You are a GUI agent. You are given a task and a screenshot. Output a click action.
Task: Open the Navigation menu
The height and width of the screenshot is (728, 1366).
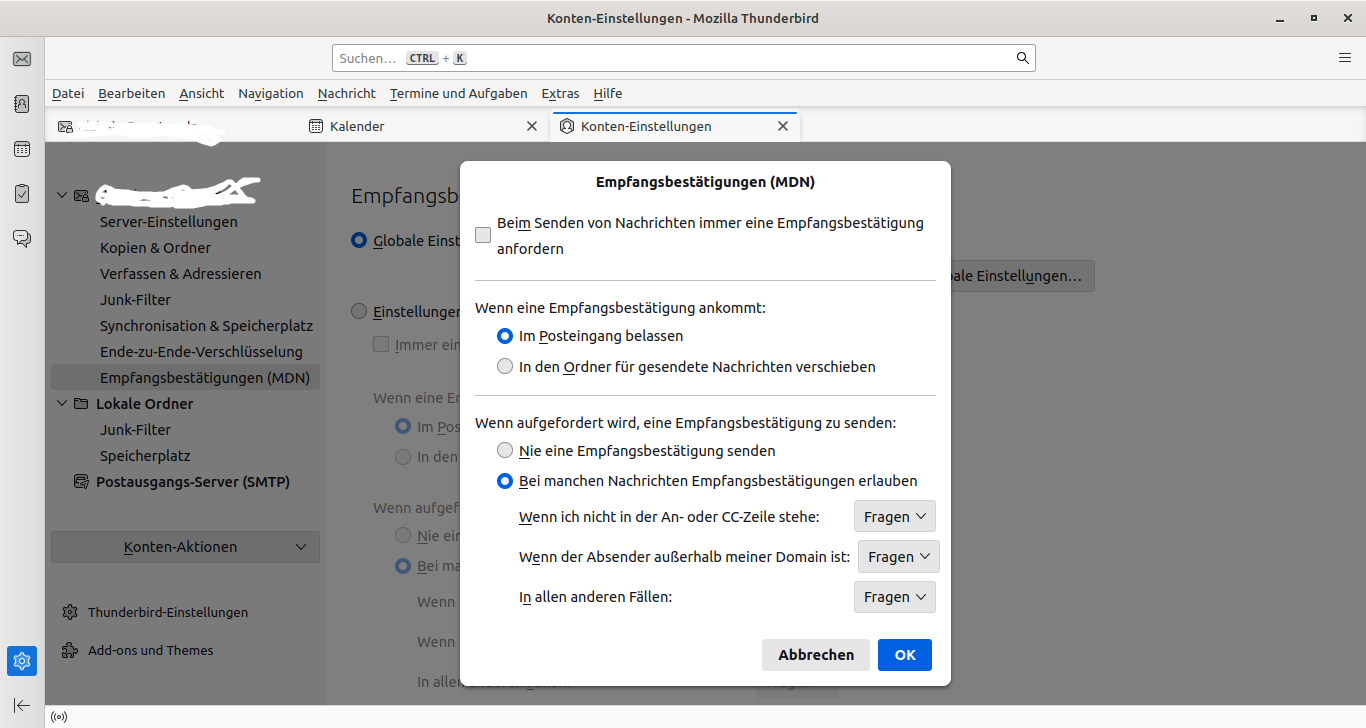pyautogui.click(x=271, y=93)
